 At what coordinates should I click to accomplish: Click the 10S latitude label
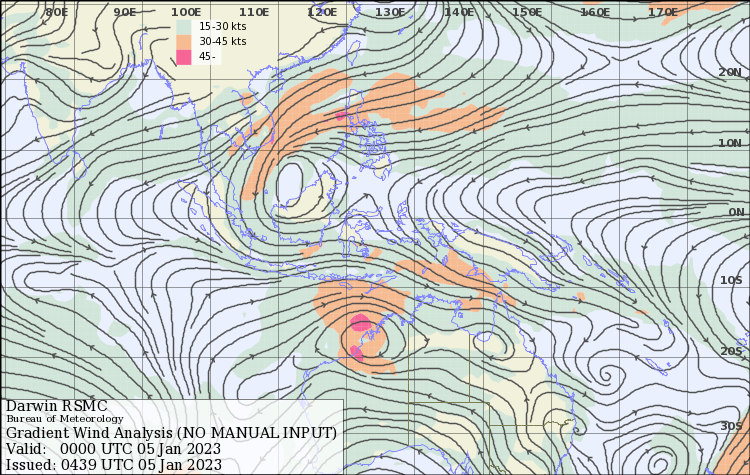[731, 281]
